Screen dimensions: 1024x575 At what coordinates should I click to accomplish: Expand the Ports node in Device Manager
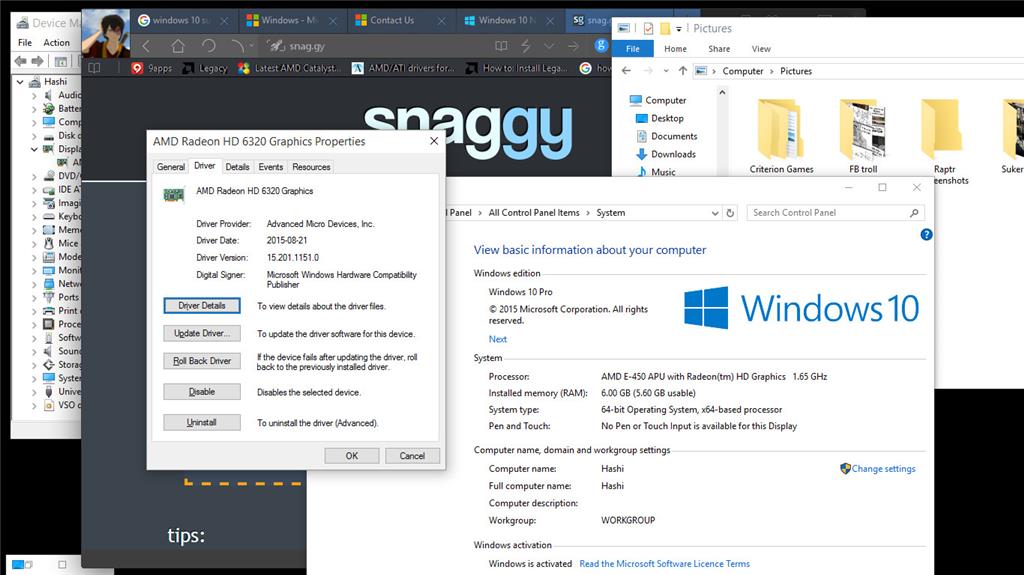click(34, 297)
